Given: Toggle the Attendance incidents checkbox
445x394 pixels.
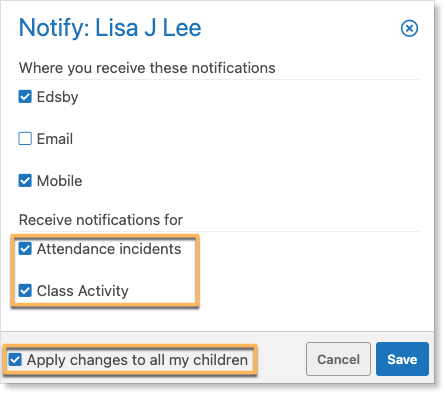Looking at the screenshot, I should pos(25,249).
